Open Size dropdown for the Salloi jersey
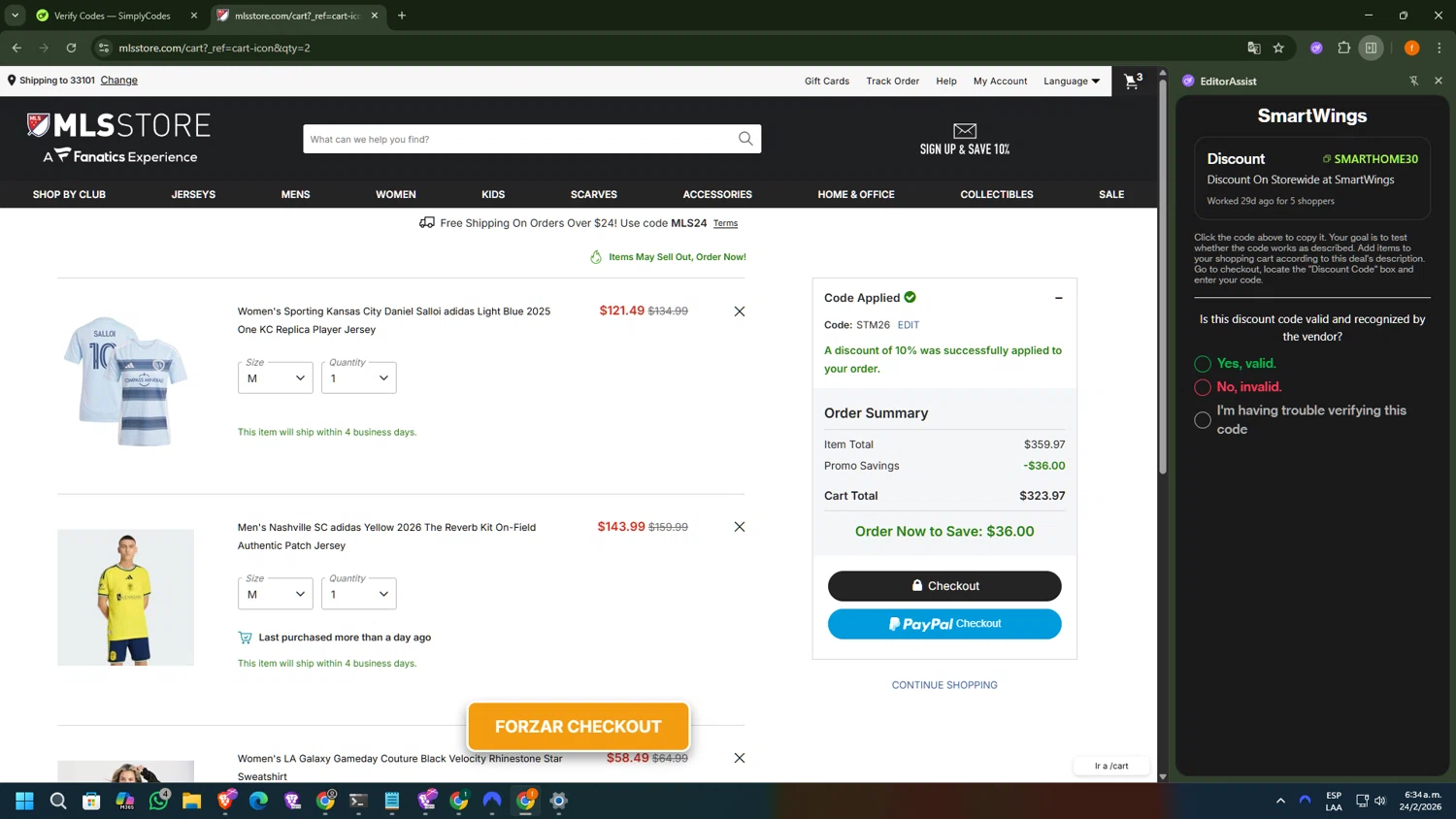This screenshot has height=819, width=1456. [276, 377]
